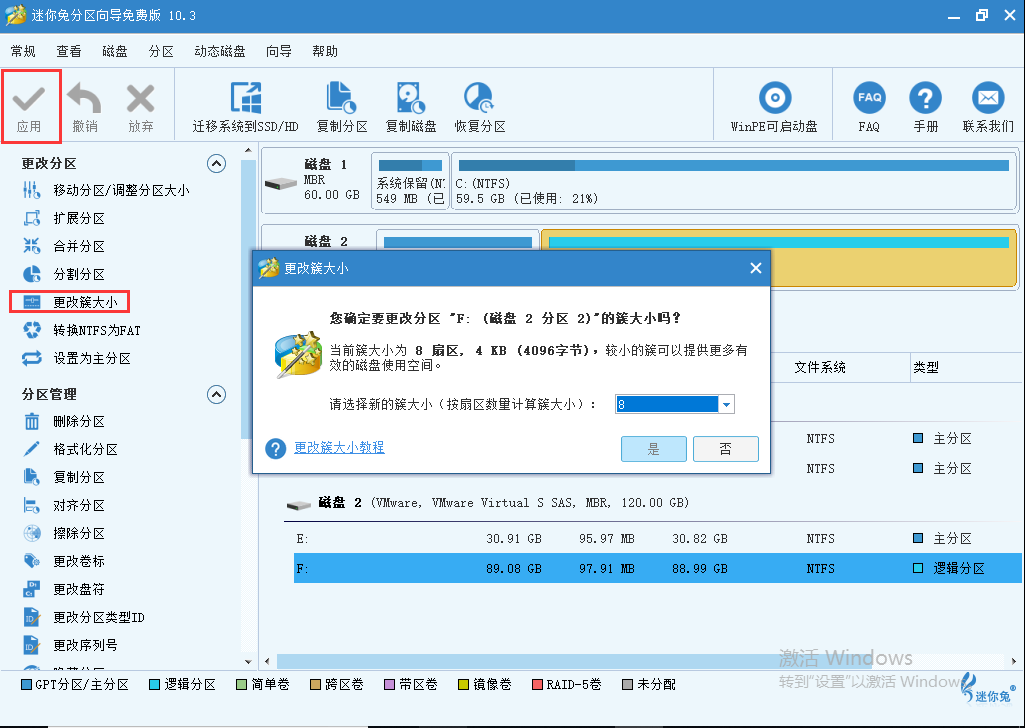Click the 磁盘 2 VMware Virtual S header row
This screenshot has height=728, width=1025.
[x=487, y=503]
